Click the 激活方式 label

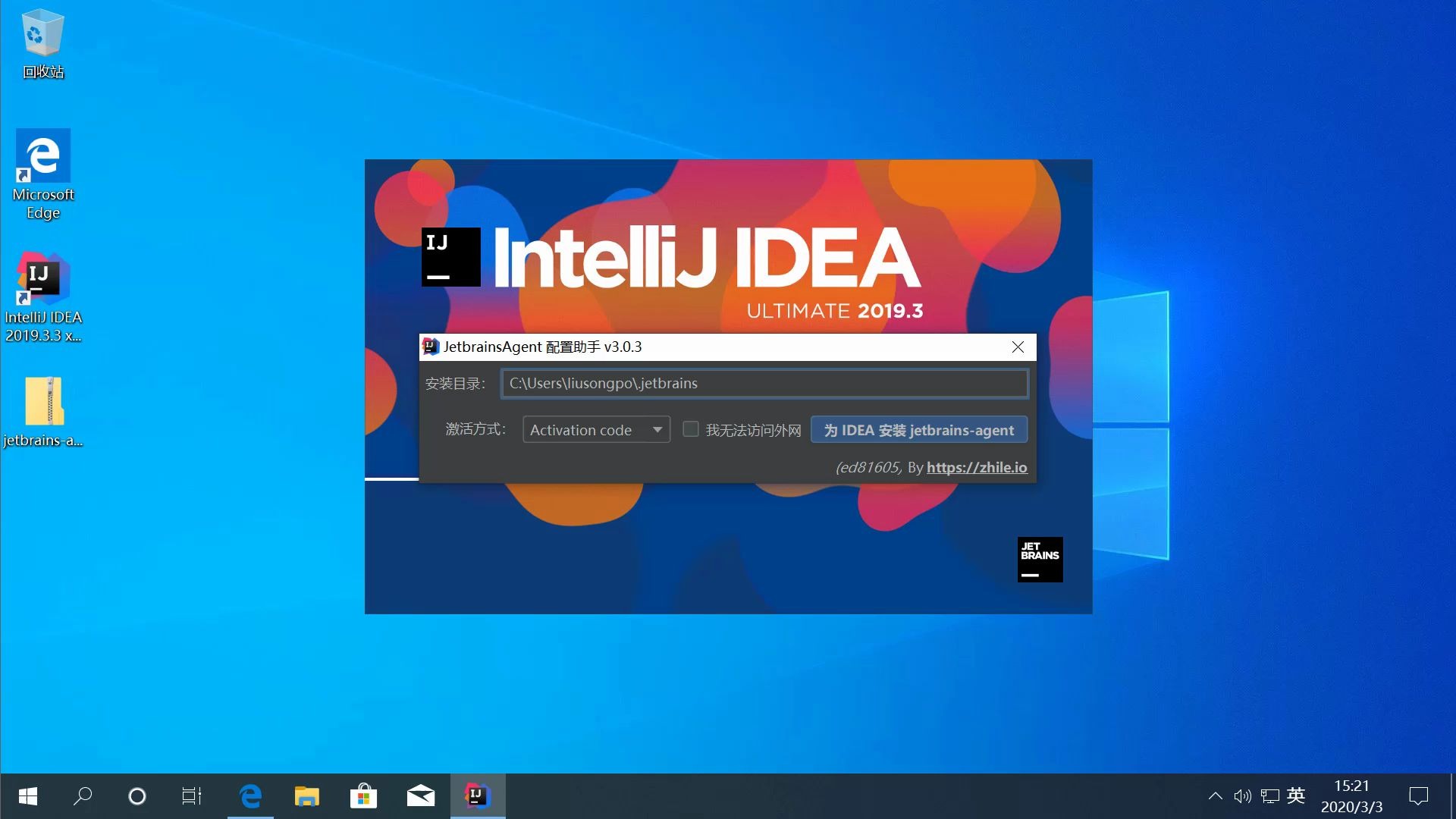[475, 429]
